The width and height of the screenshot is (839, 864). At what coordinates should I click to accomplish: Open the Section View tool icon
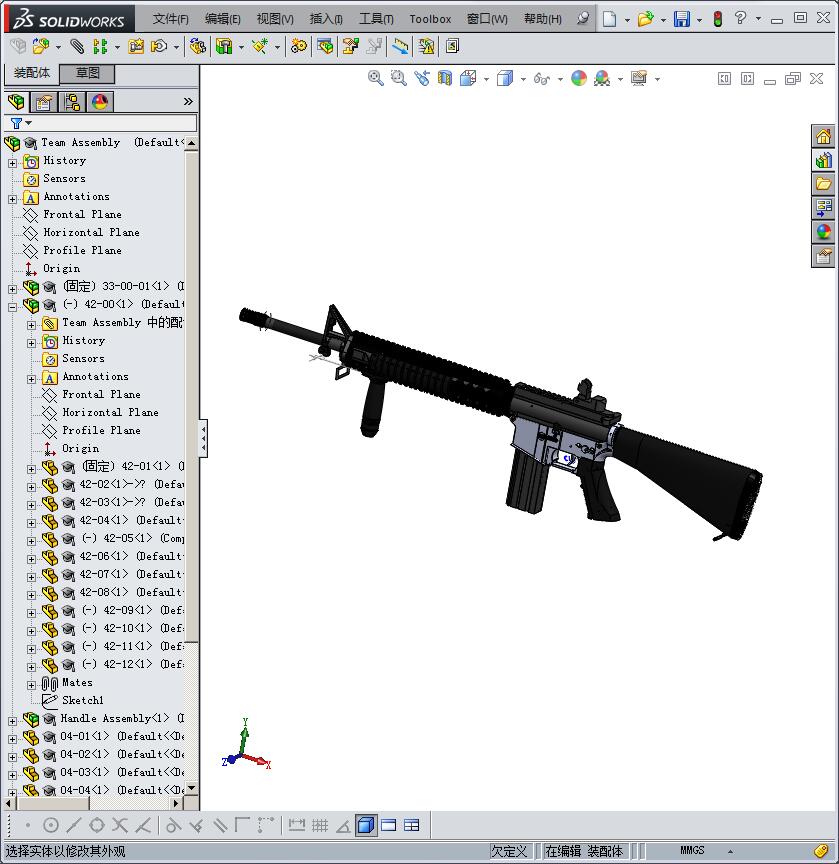(445, 78)
